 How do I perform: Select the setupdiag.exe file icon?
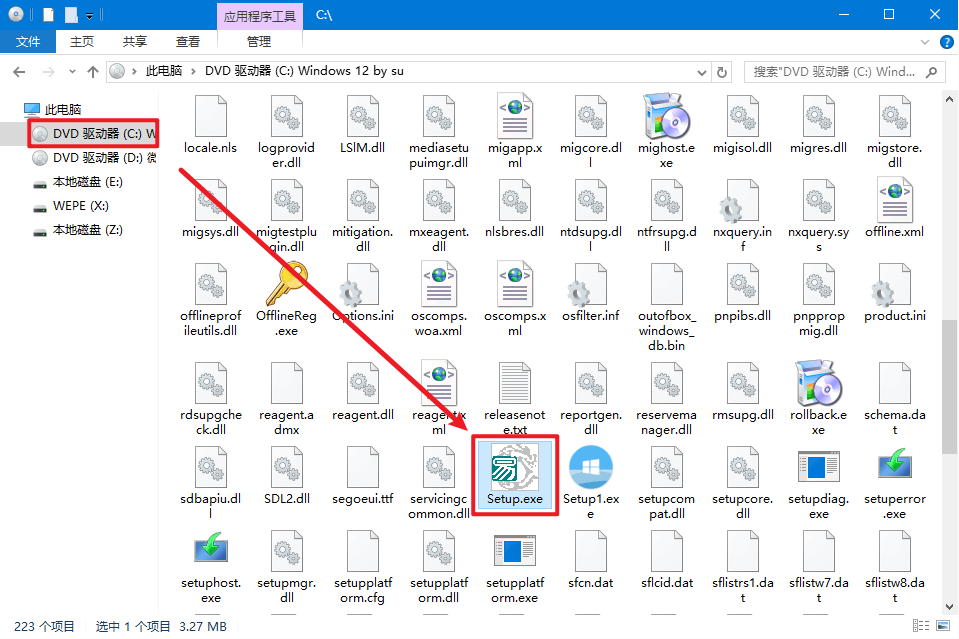pyautogui.click(x=818, y=466)
